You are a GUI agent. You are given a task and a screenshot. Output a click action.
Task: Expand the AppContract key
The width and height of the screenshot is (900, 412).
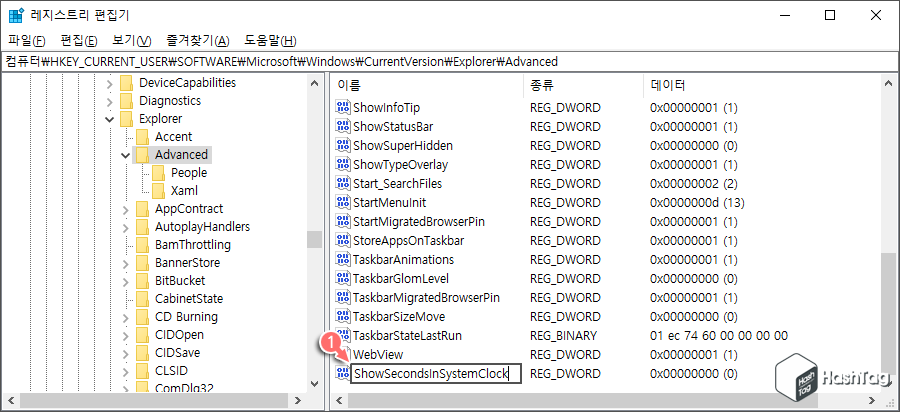(125, 209)
